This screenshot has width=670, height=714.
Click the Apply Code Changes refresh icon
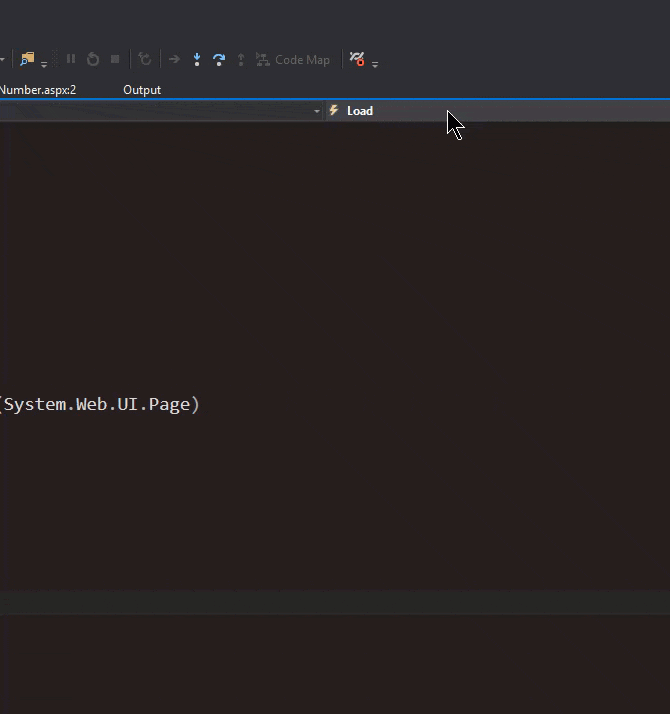click(x=145, y=59)
